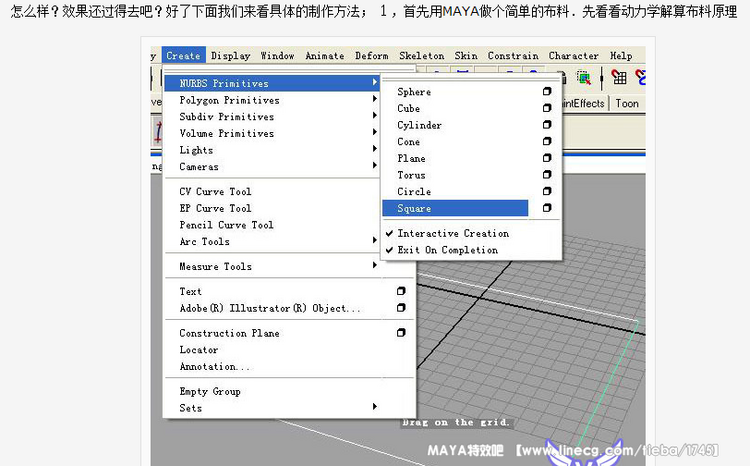This screenshot has width=750, height=466.
Task: Open the Help menu
Action: pyautogui.click(x=621, y=55)
